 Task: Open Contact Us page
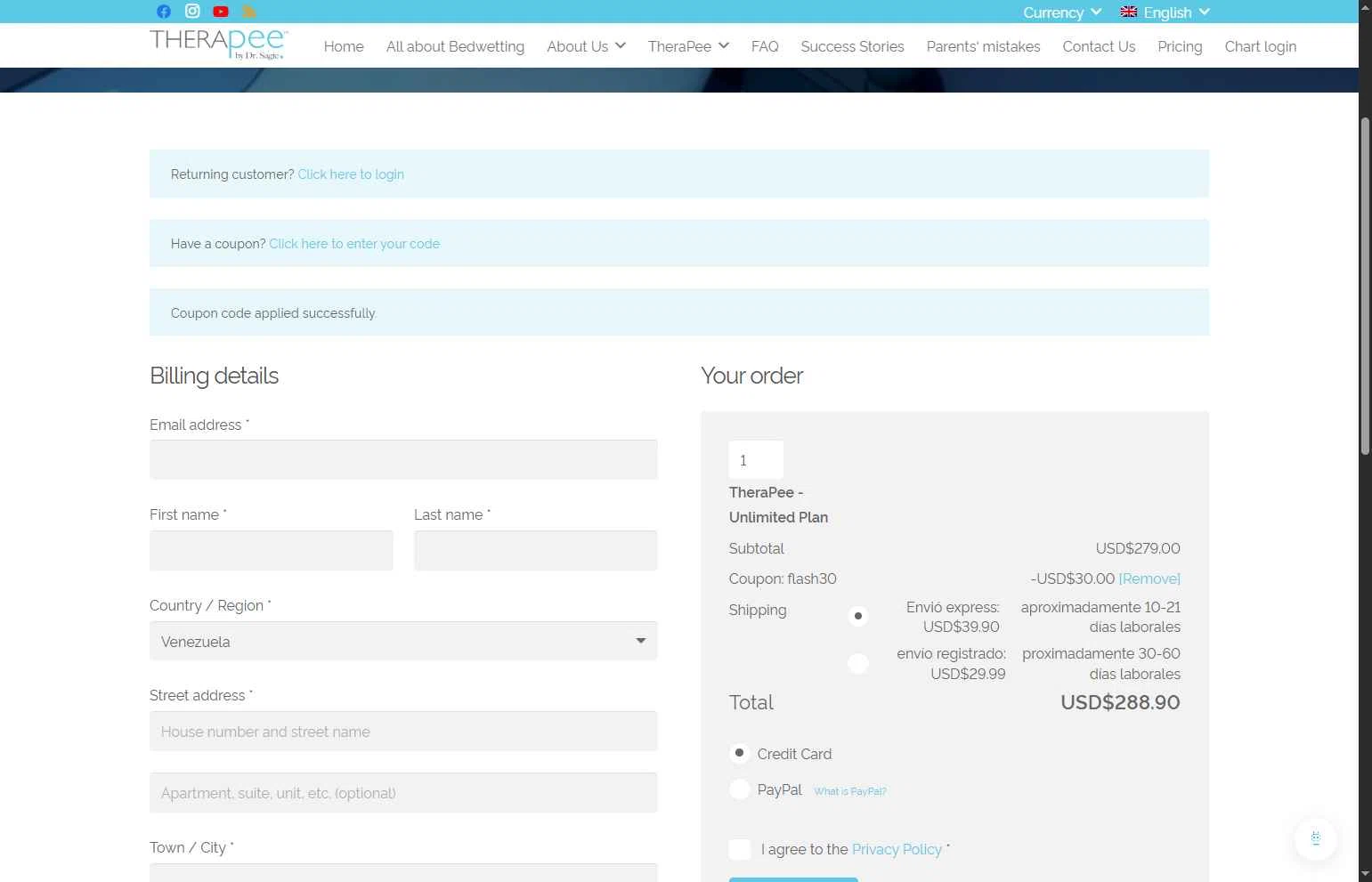click(x=1099, y=46)
